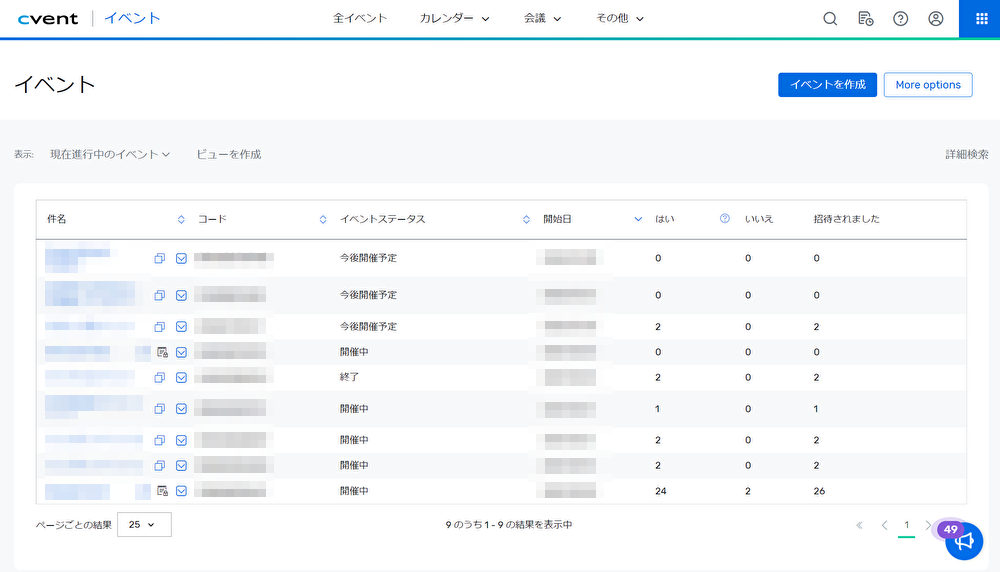1000x572 pixels.
Task: Click 開始日 column header
Action: coord(557,219)
